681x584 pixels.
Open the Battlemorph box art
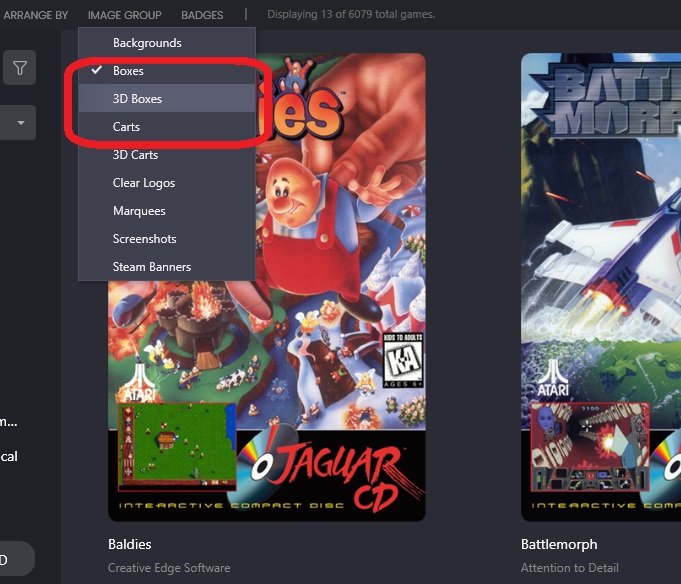[601, 287]
